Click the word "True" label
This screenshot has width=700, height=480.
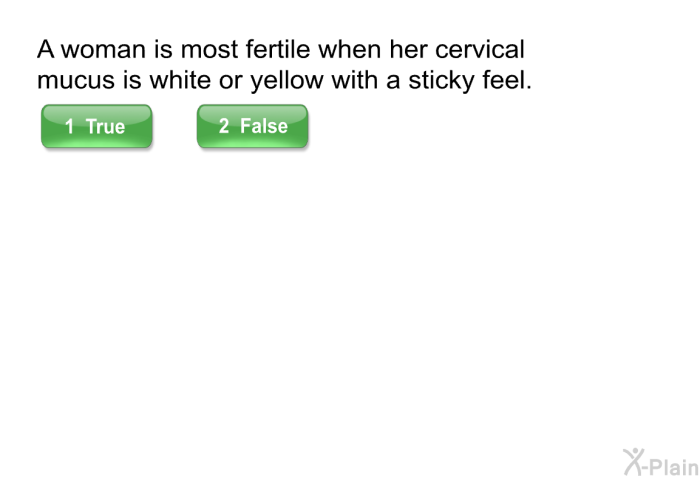point(105,126)
